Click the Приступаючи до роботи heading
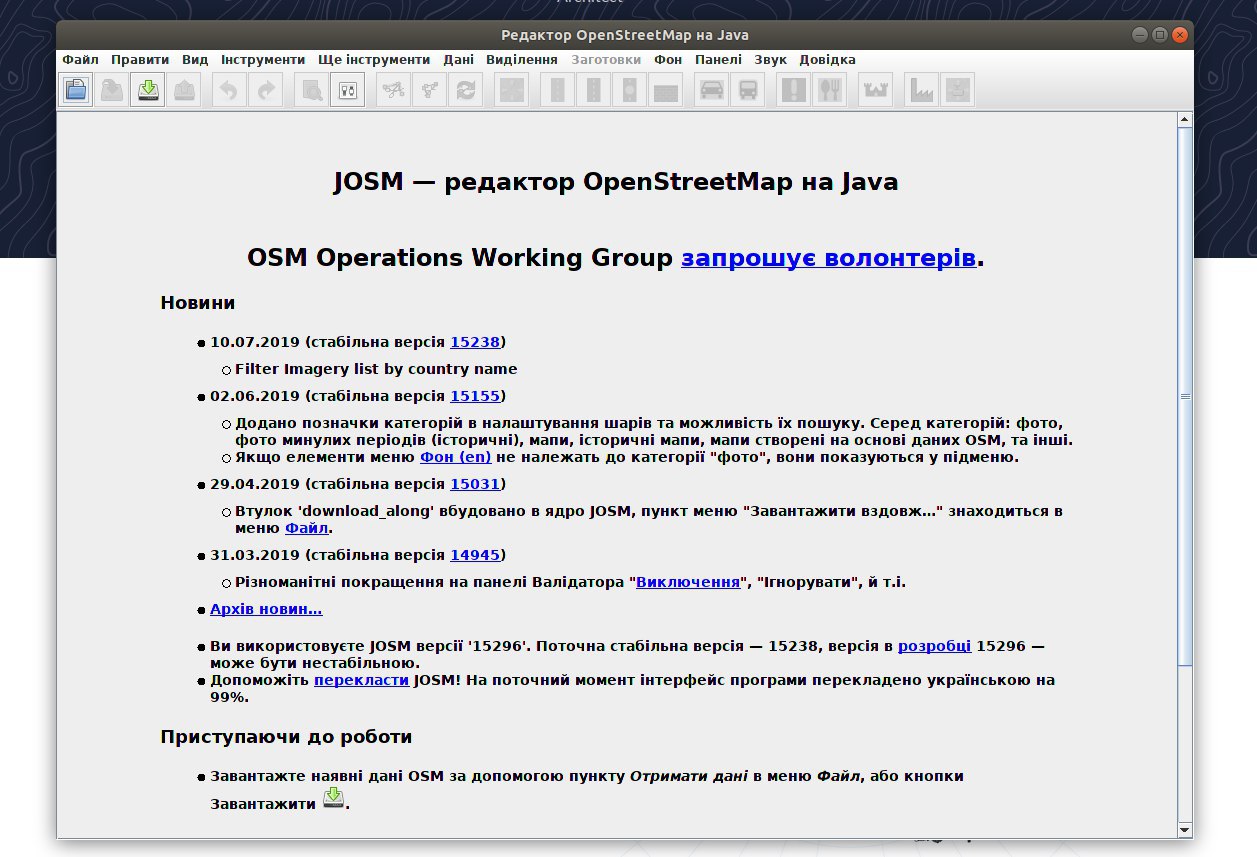Viewport: 1257px width, 857px height. (286, 737)
